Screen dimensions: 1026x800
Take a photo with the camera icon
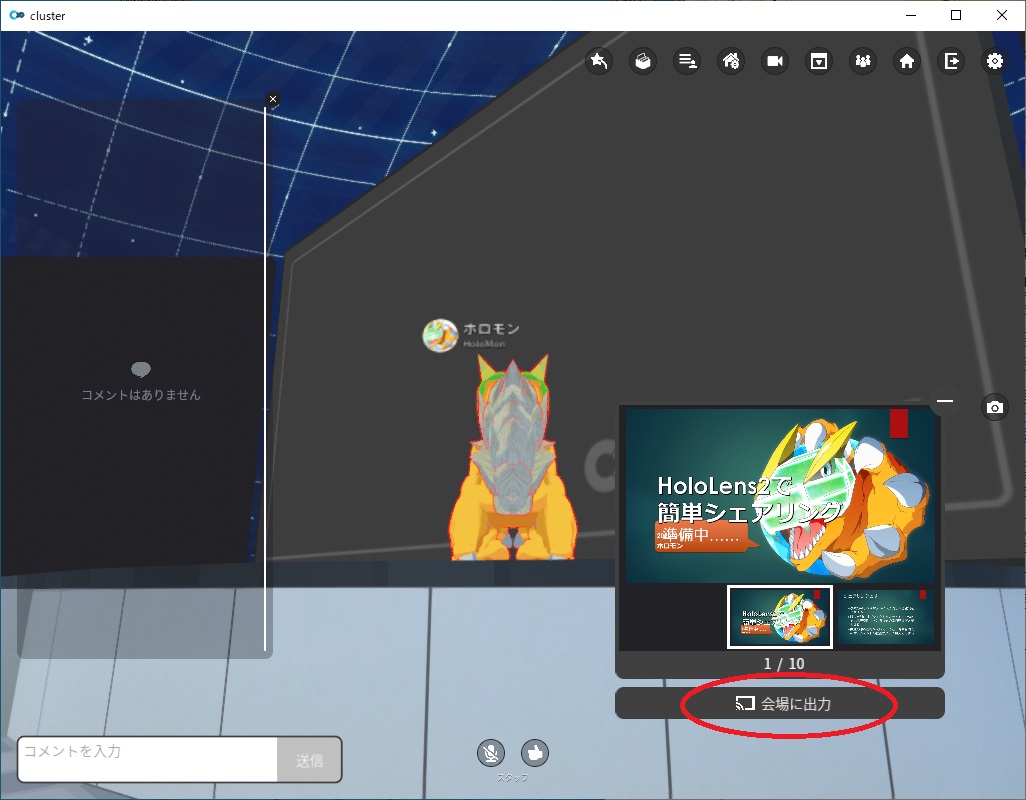click(x=995, y=408)
